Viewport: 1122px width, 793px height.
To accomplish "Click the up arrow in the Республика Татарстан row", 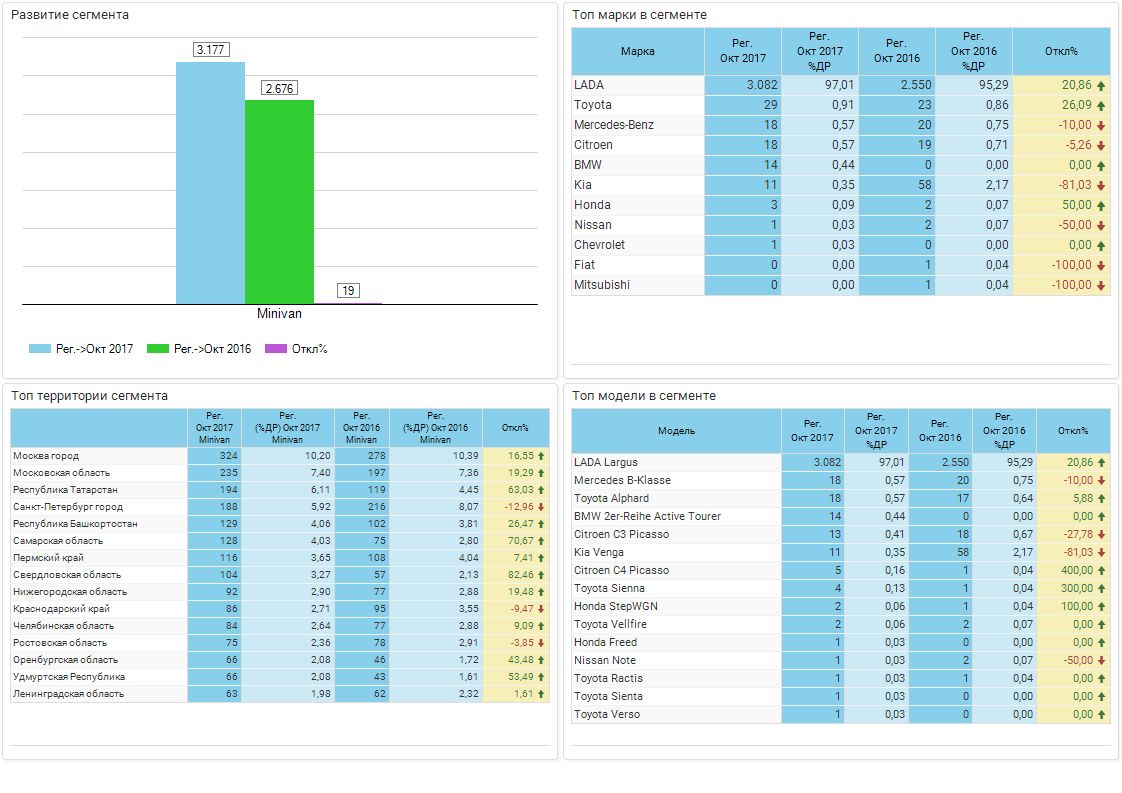I will pyautogui.click(x=542, y=490).
